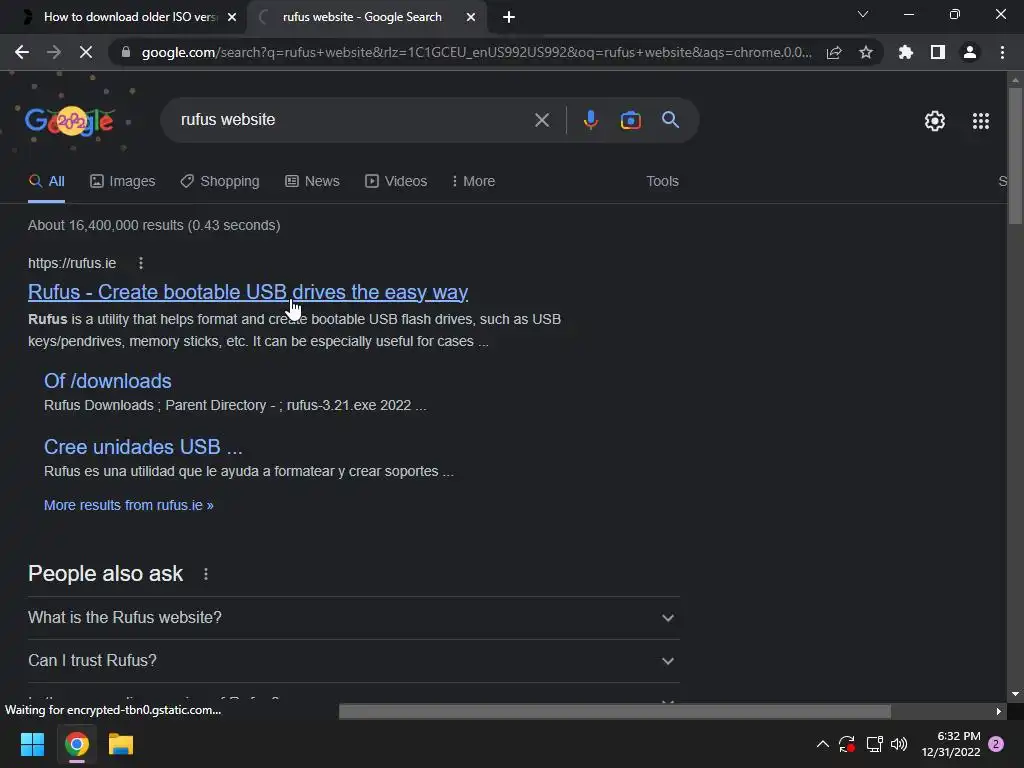Open Chrome extensions puzzle icon
This screenshot has width=1024, height=768.
coord(906,52)
